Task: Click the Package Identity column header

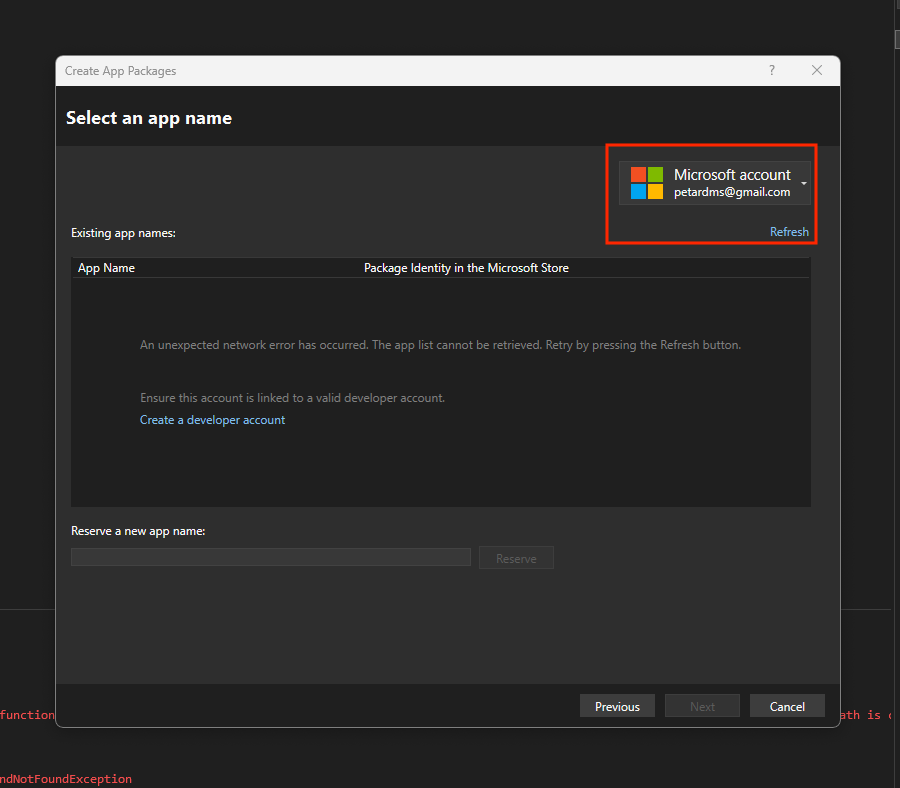Action: coord(466,267)
